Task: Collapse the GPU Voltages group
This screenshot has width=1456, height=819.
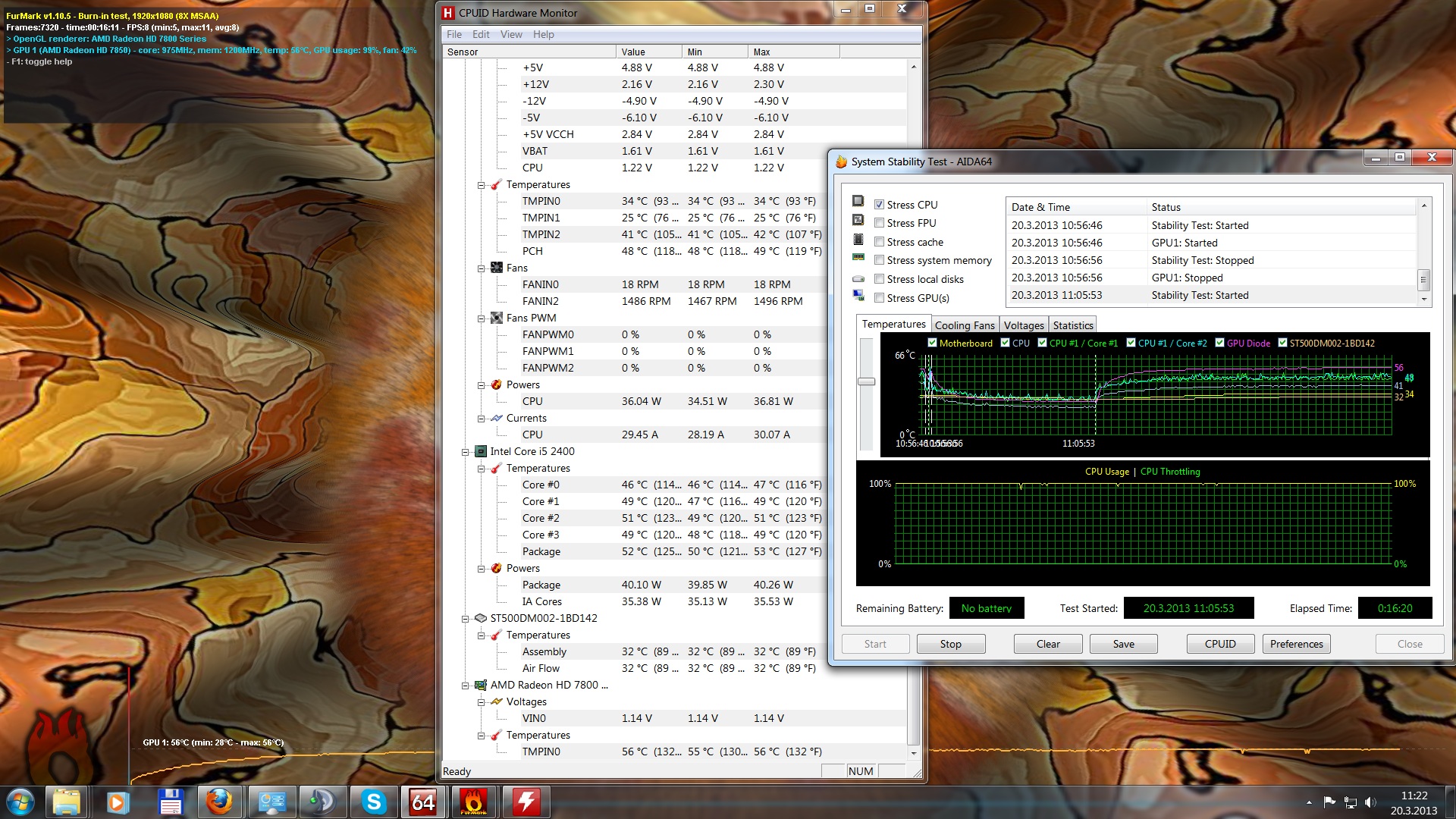Action: pyautogui.click(x=481, y=702)
